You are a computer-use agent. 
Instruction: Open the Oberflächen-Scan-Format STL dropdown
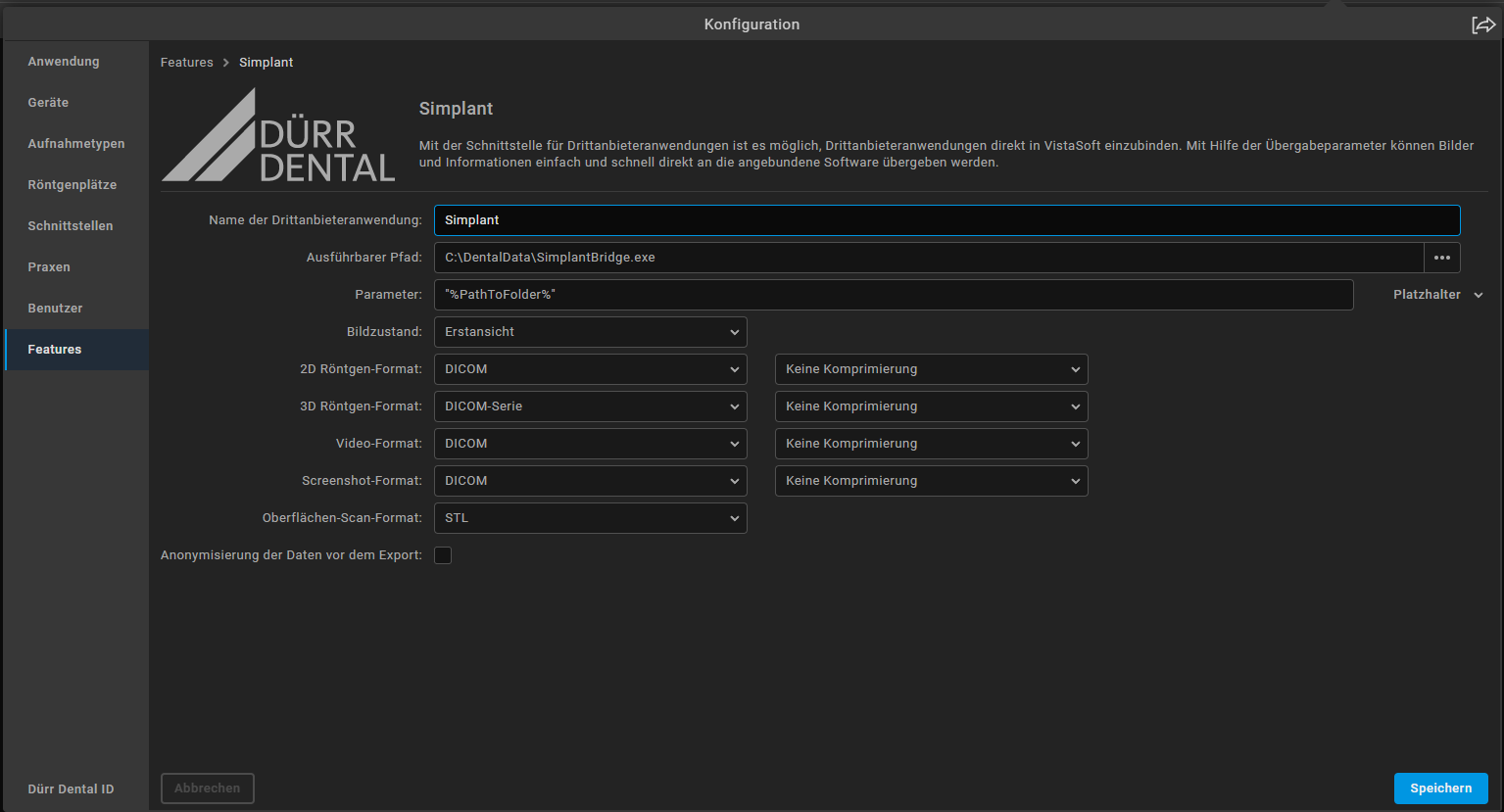tap(590, 518)
